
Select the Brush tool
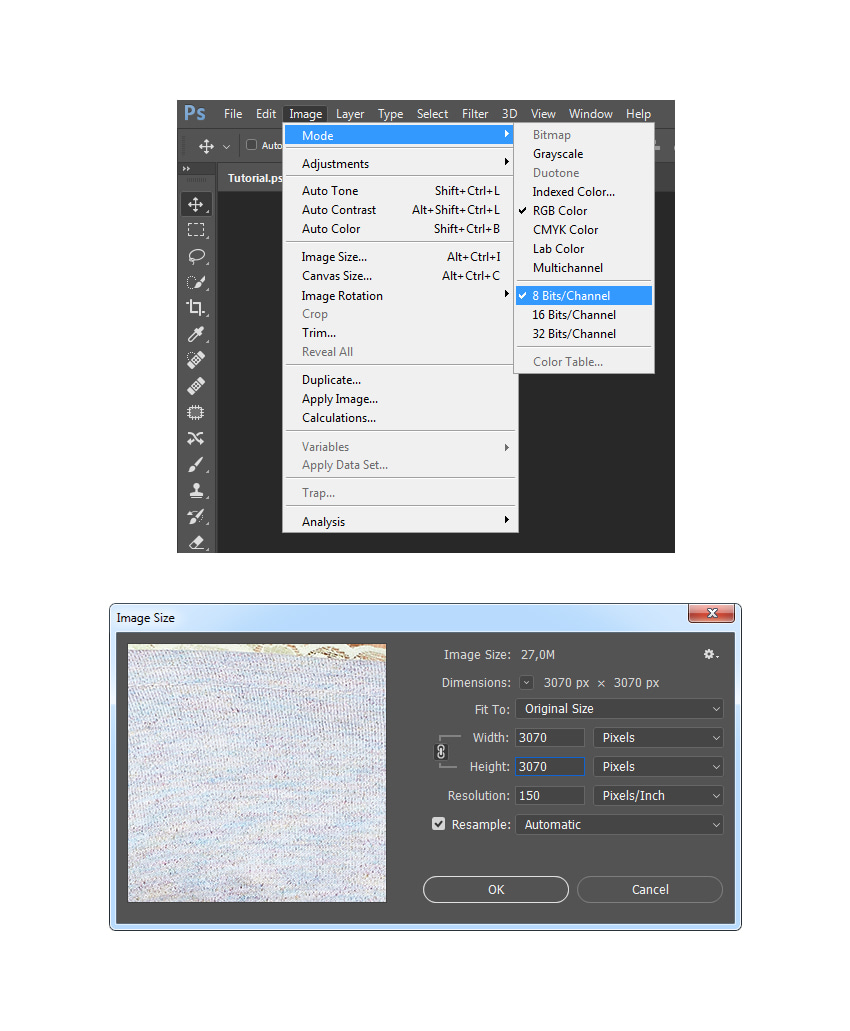pyautogui.click(x=196, y=464)
